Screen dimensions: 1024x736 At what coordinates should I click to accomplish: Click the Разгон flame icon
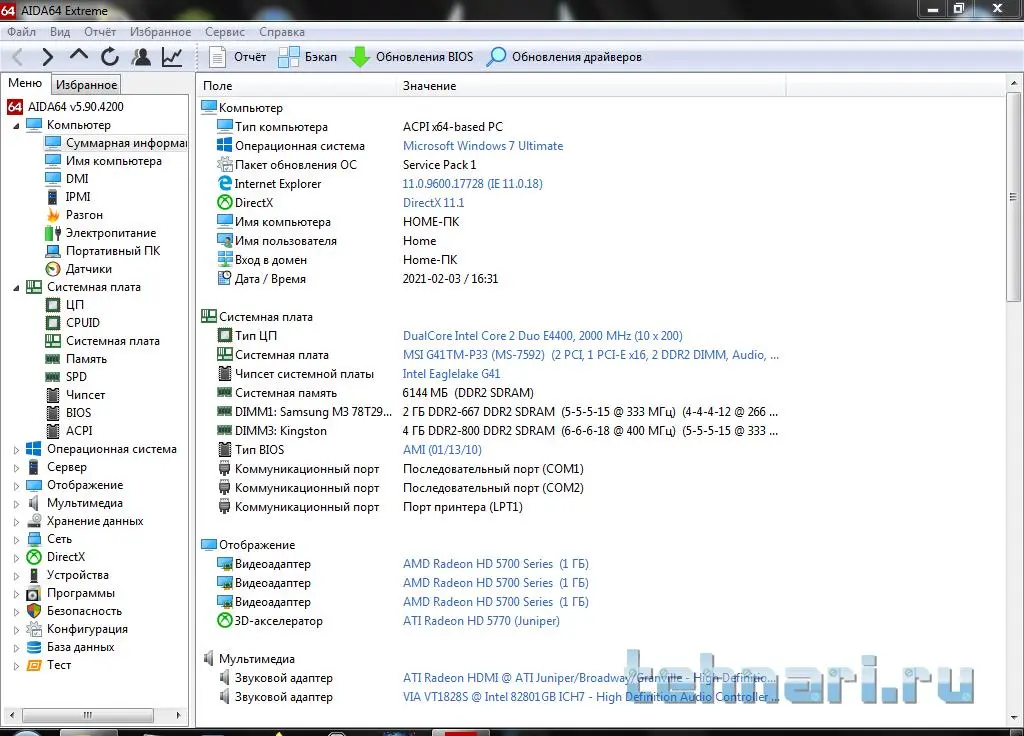(x=53, y=214)
